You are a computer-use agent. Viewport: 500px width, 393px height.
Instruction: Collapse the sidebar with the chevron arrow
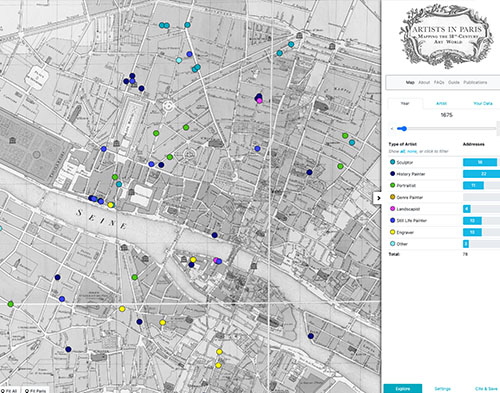click(x=378, y=198)
